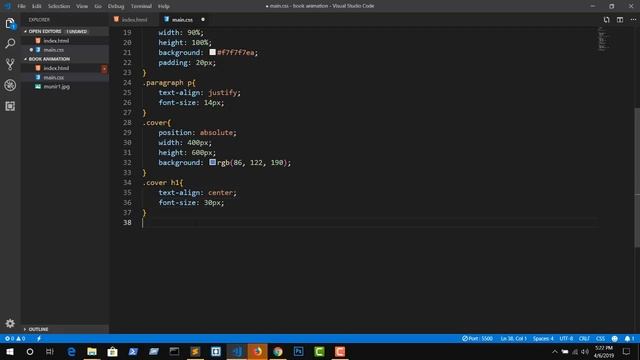Switch to Firefox in the taskbar
640x360 pixels.
(x=257, y=351)
